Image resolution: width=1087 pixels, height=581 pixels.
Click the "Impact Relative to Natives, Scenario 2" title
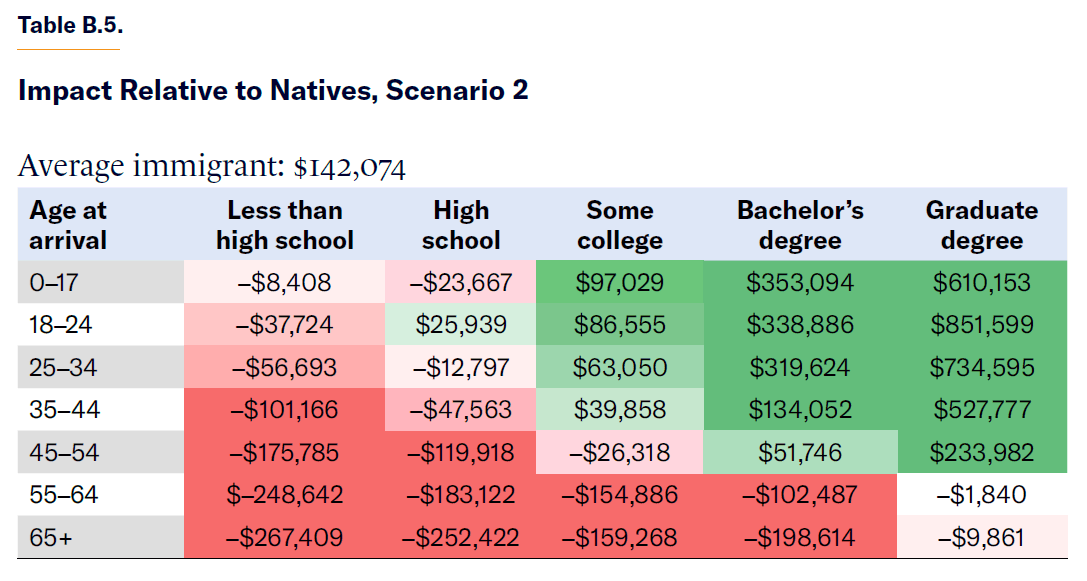[x=273, y=91]
